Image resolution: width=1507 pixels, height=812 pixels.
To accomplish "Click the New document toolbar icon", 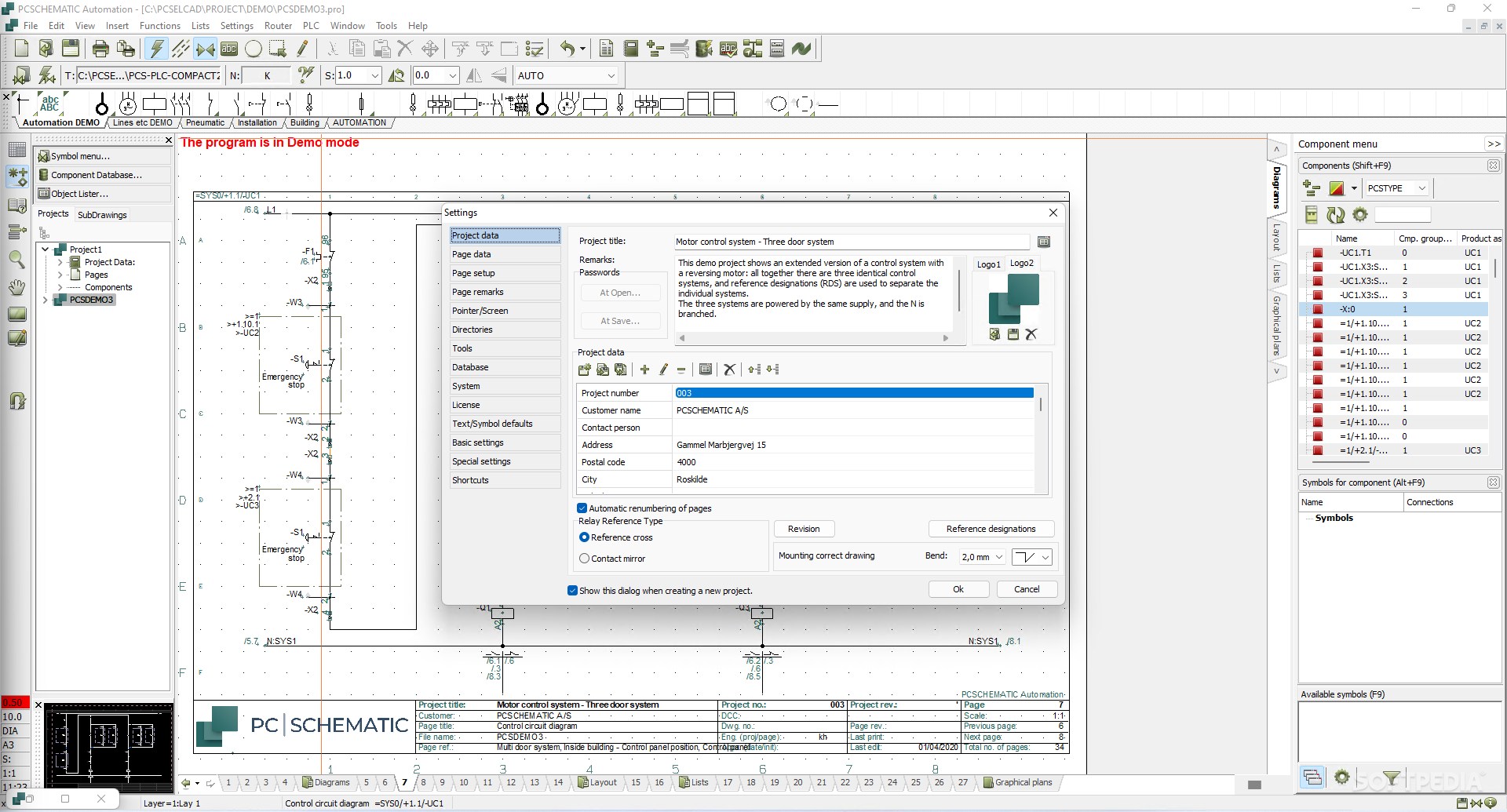I will point(22,49).
